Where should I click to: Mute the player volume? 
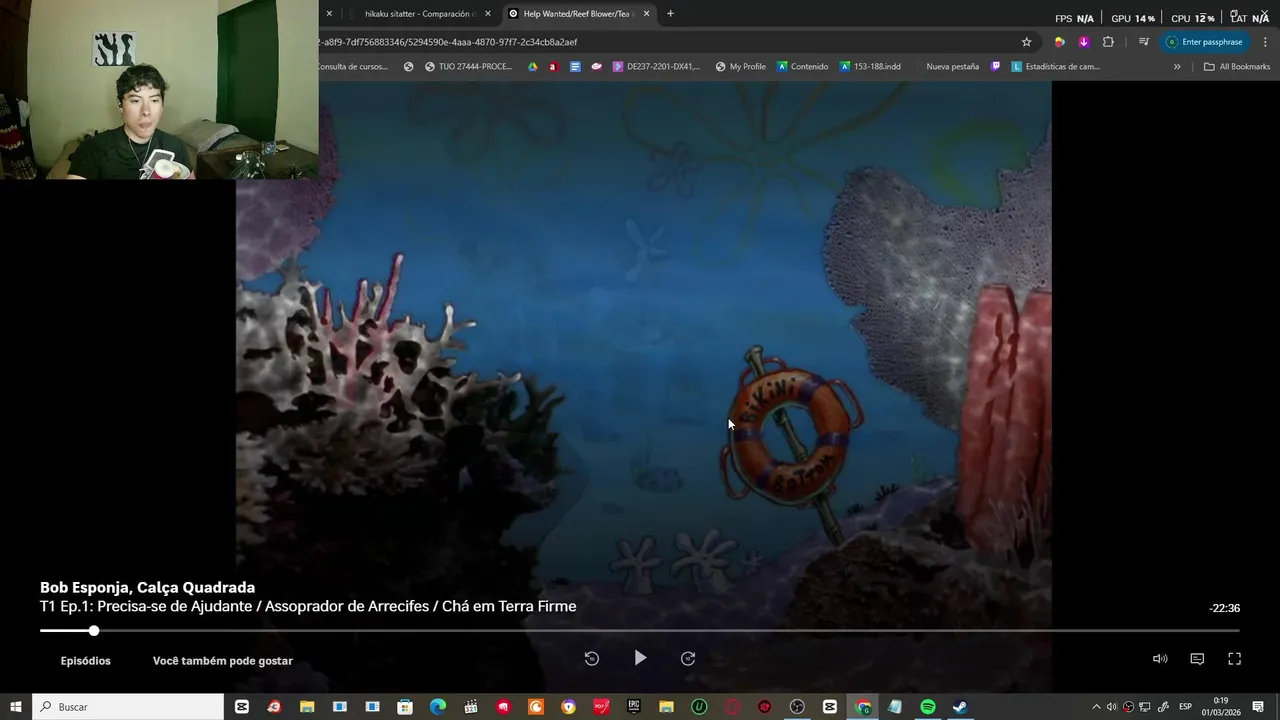[1160, 659]
